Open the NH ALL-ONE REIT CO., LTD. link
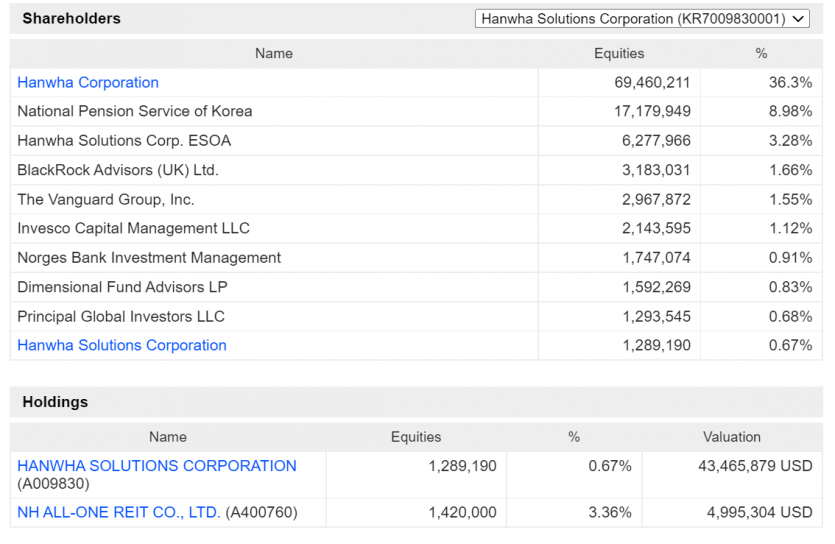The width and height of the screenshot is (835, 544). [x=119, y=512]
